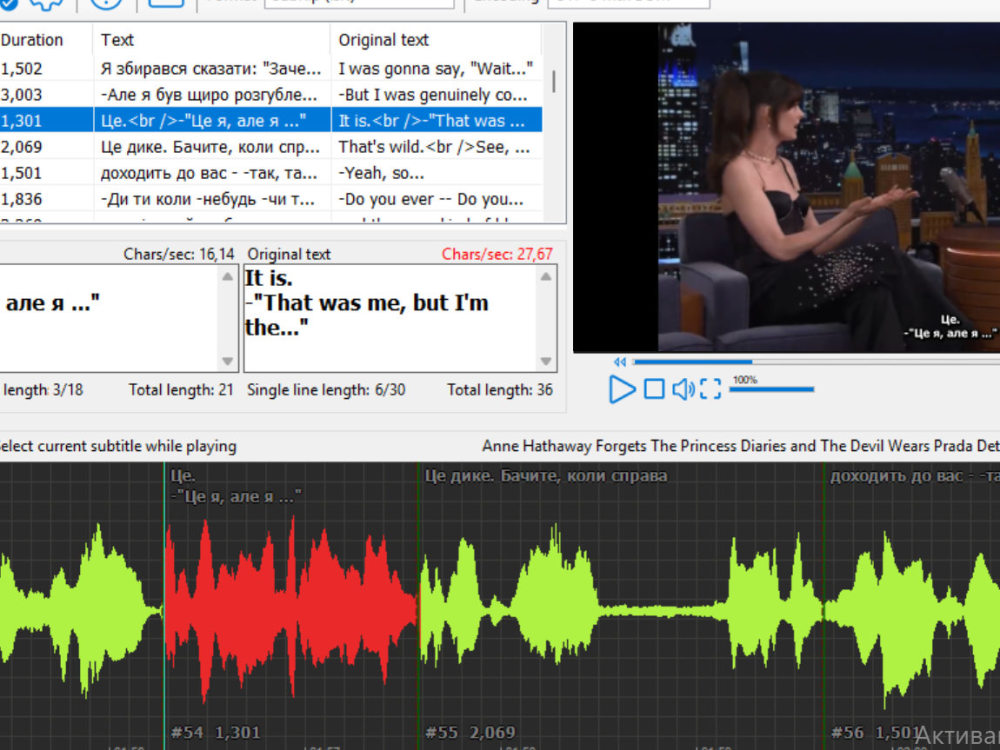Image resolution: width=1000 pixels, height=750 pixels.
Task: Mute audio using the speaker icon
Action: (x=683, y=389)
